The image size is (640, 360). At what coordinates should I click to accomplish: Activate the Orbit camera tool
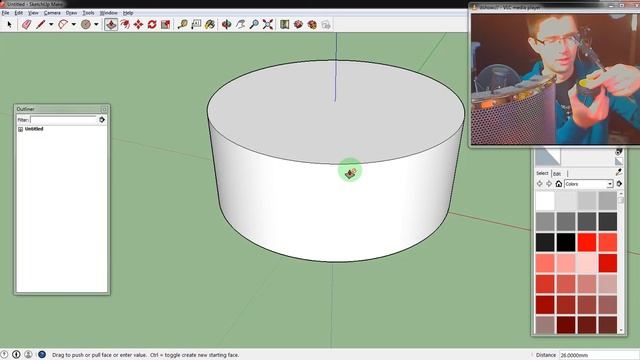pos(227,24)
